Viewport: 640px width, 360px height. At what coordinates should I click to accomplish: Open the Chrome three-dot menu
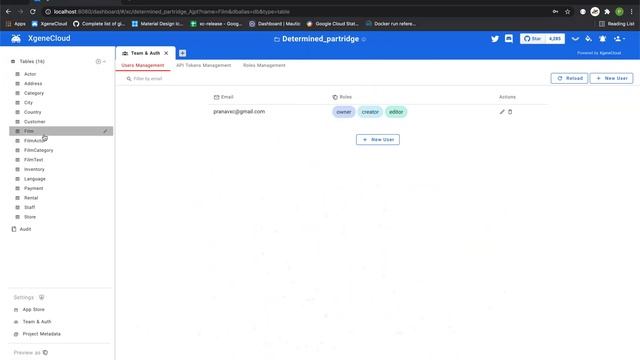point(631,12)
